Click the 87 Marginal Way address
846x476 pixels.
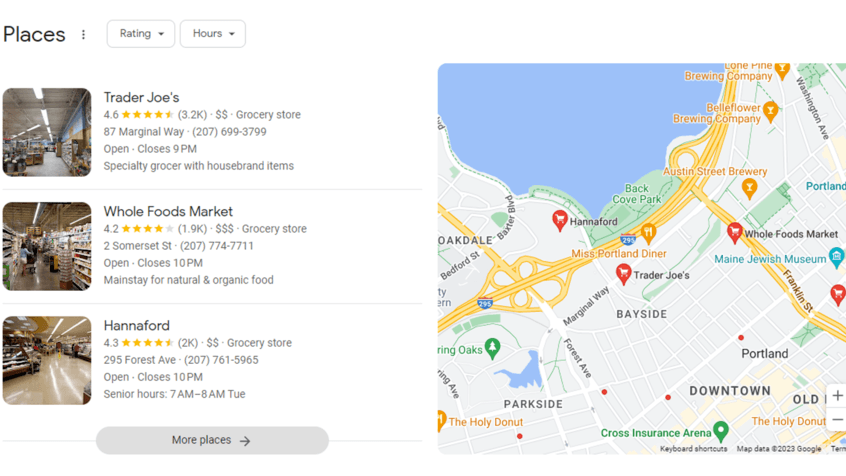click(144, 132)
